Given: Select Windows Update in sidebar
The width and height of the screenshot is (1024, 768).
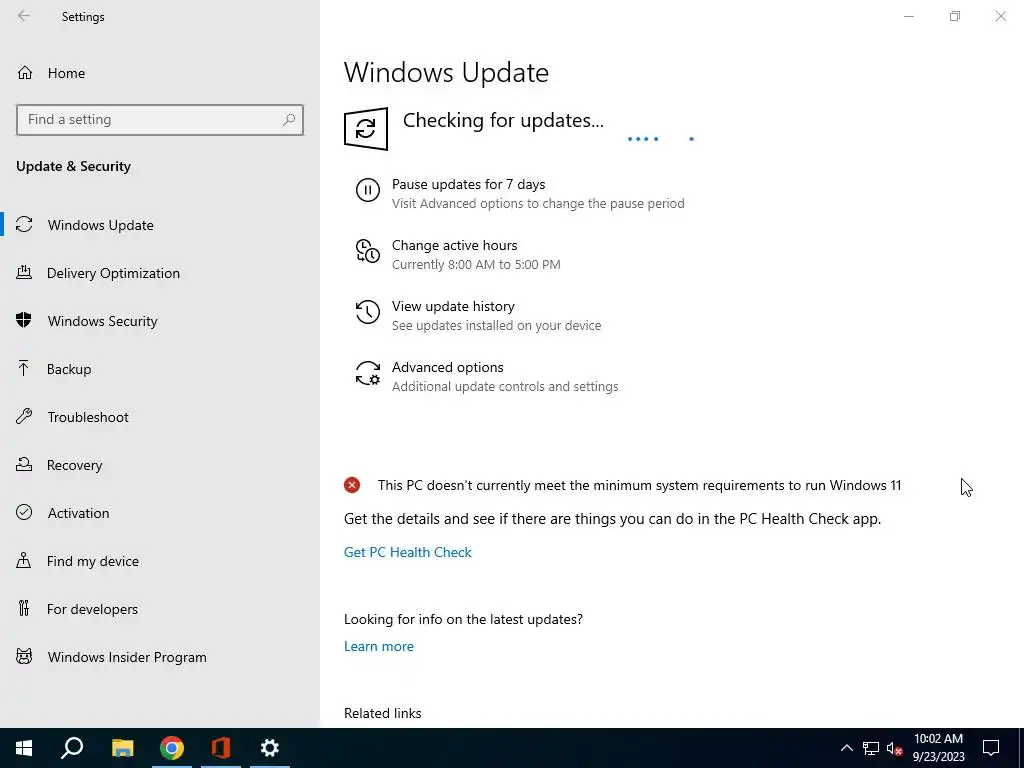Looking at the screenshot, I should (x=160, y=225).
